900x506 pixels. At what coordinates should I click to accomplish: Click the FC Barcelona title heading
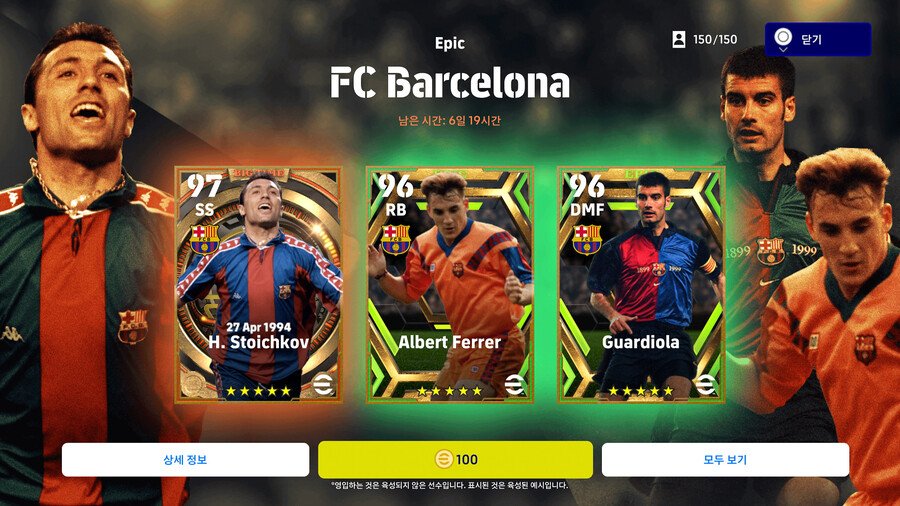pos(450,83)
